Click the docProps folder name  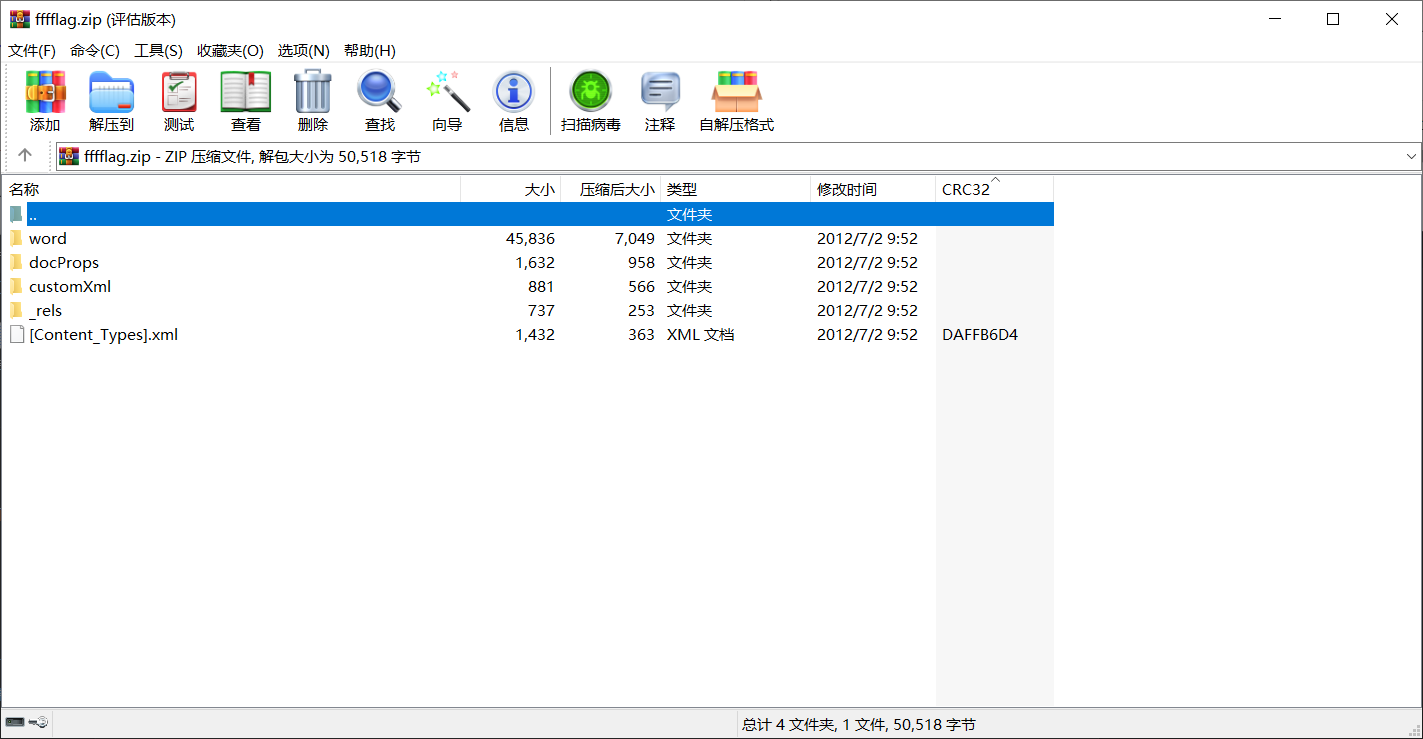[x=64, y=262]
